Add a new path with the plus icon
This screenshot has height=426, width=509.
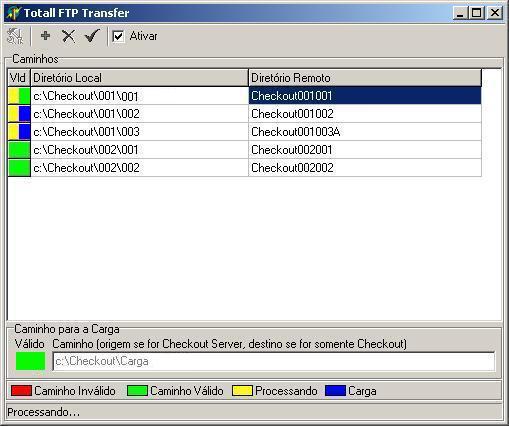click(45, 36)
